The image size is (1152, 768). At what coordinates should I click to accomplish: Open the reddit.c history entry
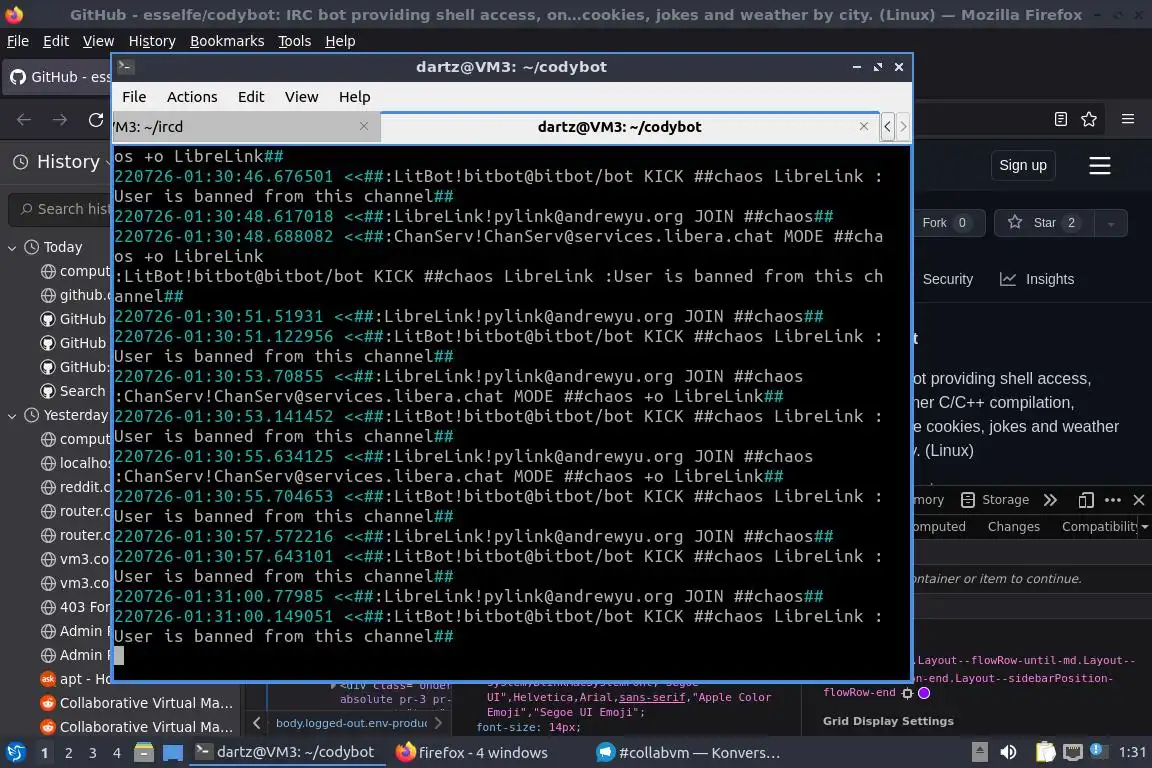pyautogui.click(x=75, y=487)
